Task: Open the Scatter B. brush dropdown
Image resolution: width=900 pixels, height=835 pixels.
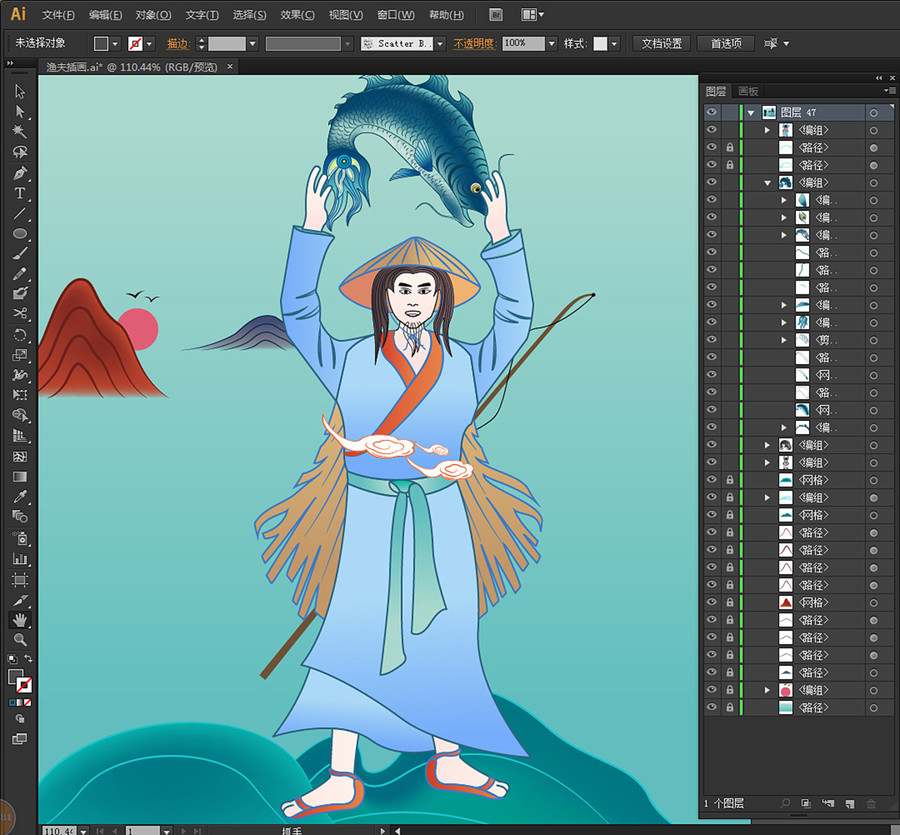Action: point(440,44)
